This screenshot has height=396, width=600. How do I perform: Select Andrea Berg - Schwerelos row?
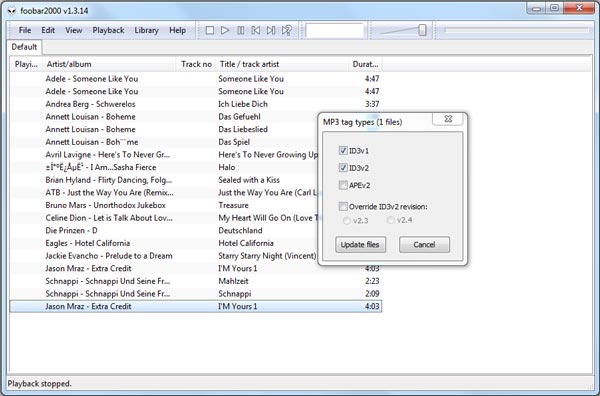pyautogui.click(x=196, y=104)
